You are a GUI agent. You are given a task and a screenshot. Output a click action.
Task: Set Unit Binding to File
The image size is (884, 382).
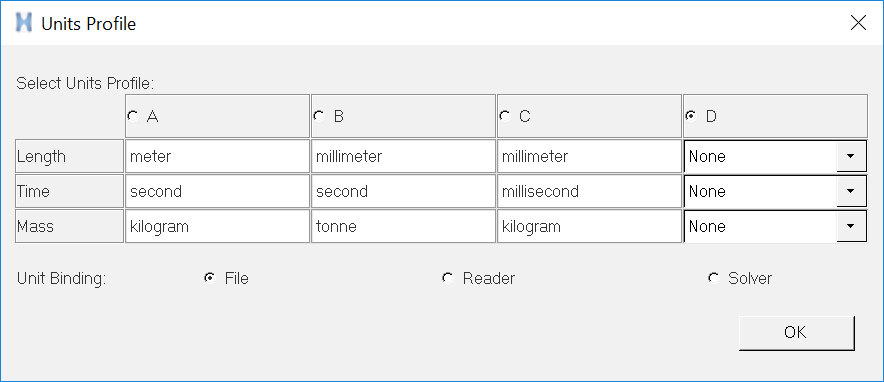coord(210,278)
